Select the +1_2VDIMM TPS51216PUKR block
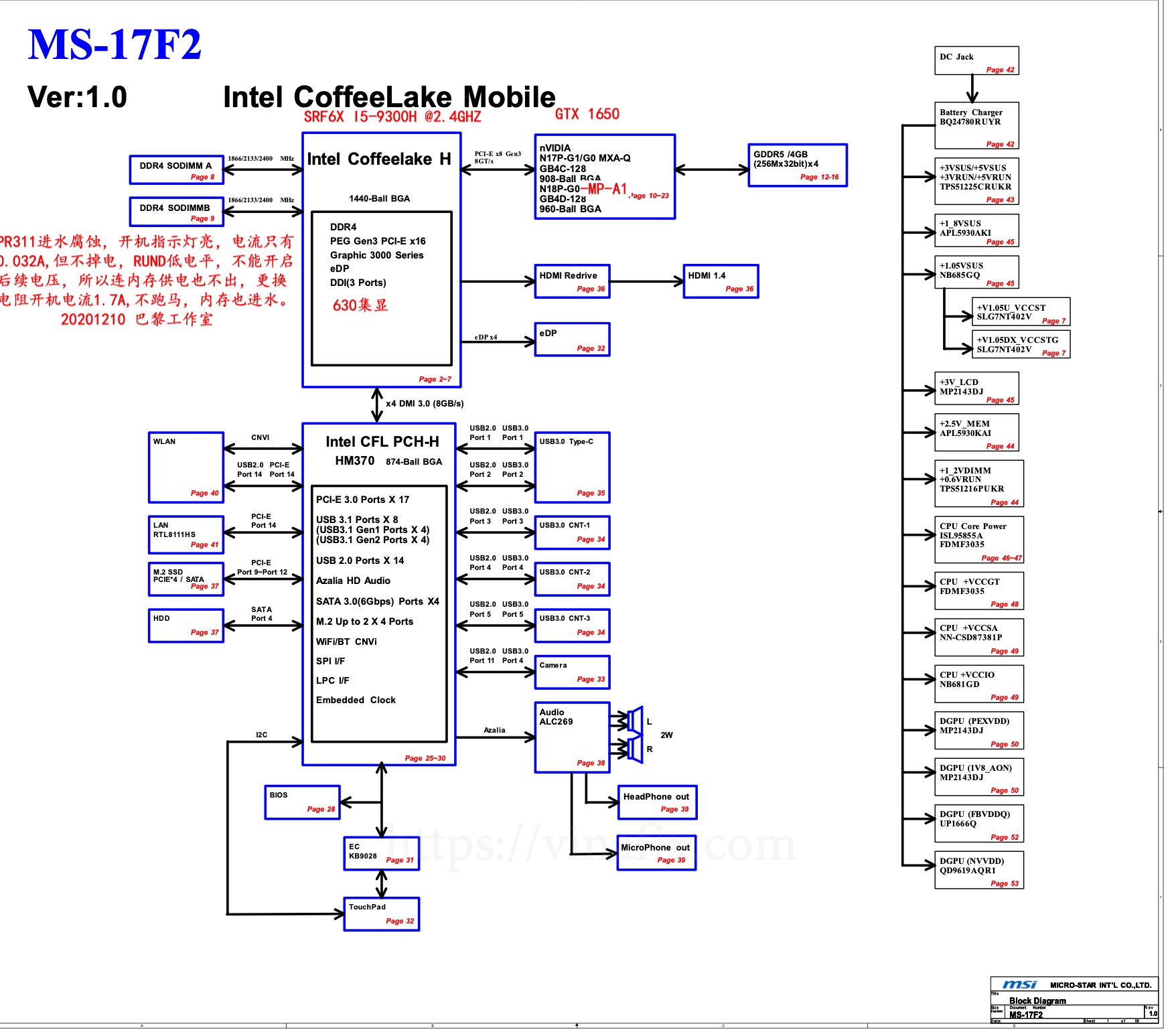1176x1034 pixels. pos(979,484)
